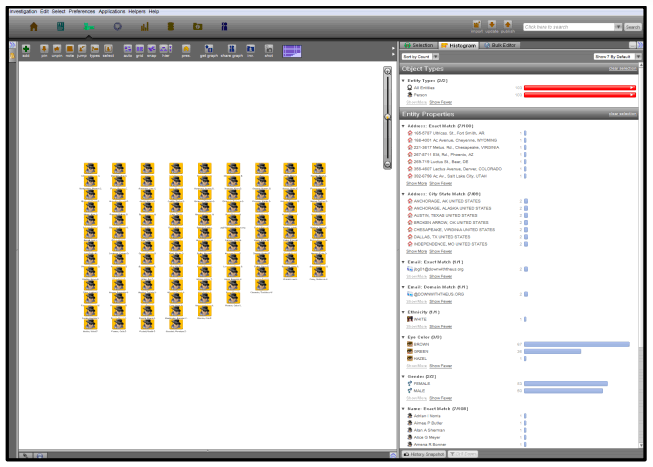Click the Unpin tool icon
The image size is (653, 467).
tap(57, 49)
